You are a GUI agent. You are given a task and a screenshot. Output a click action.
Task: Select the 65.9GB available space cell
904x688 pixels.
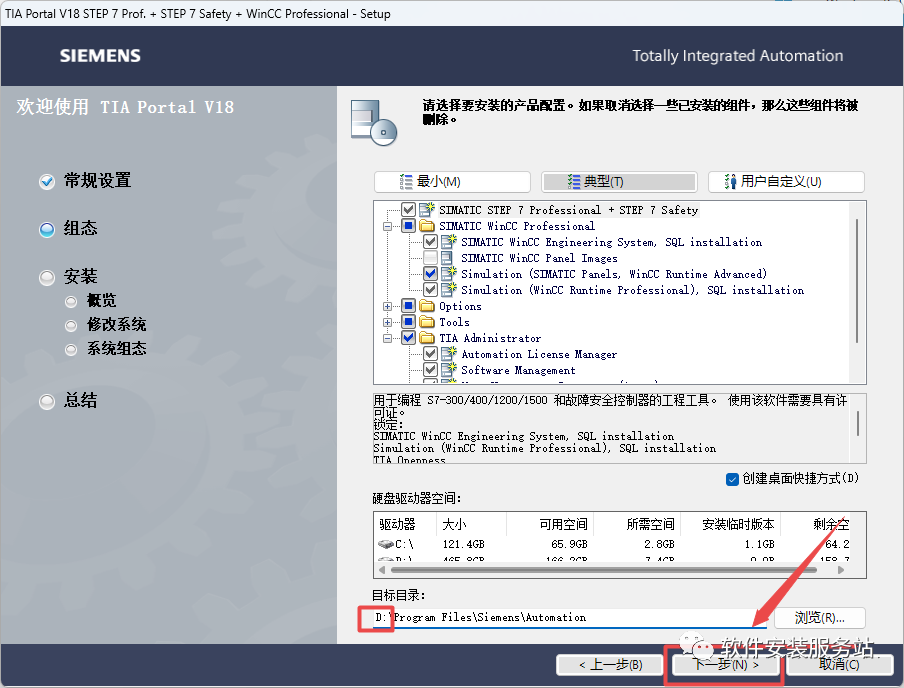569,544
